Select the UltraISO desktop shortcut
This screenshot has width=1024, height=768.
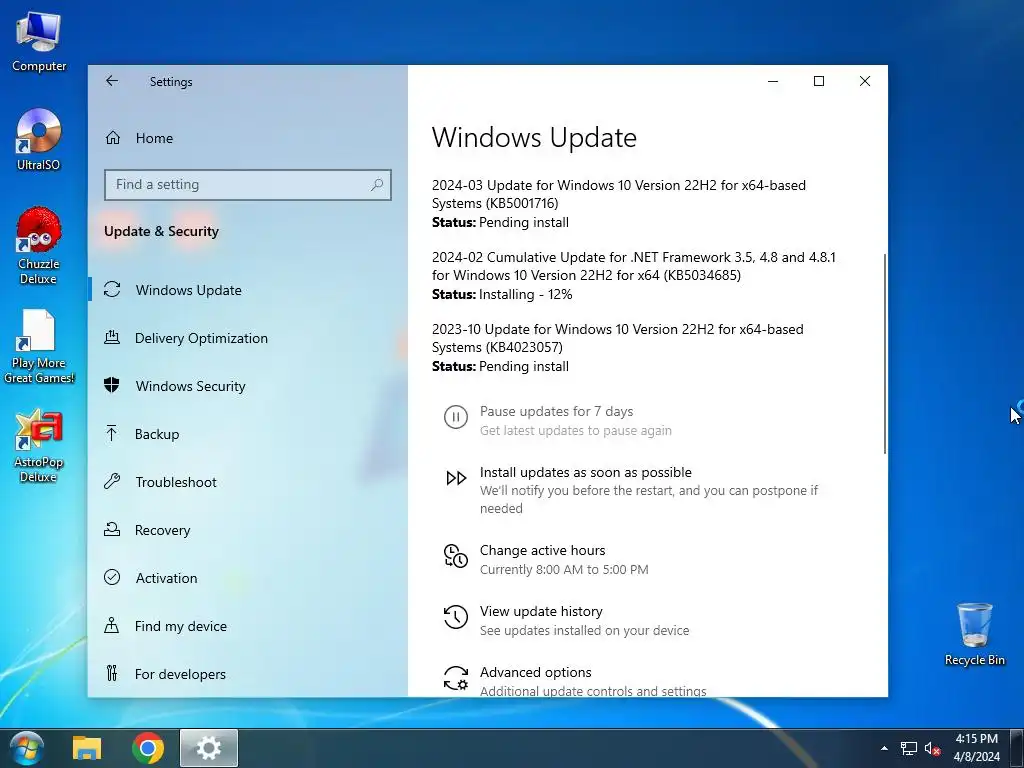(39, 140)
